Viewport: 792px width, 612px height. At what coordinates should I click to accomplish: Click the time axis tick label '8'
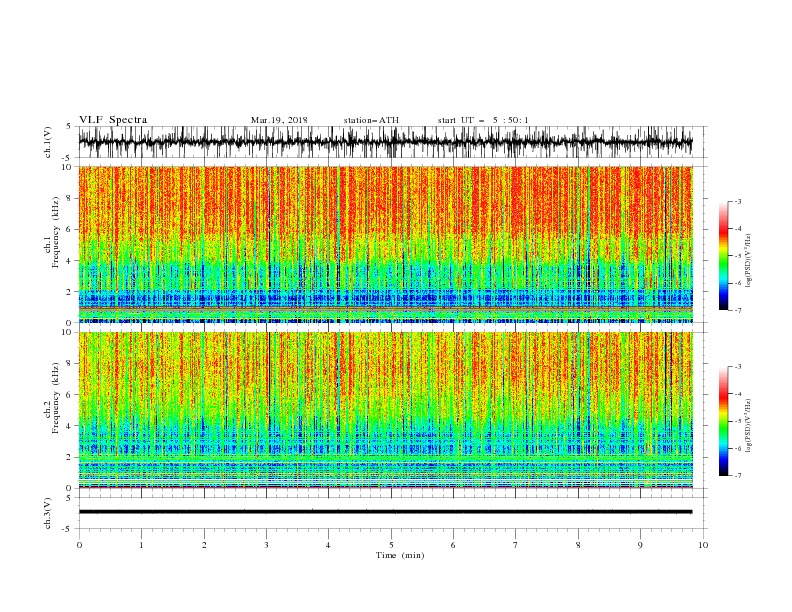pyautogui.click(x=578, y=545)
